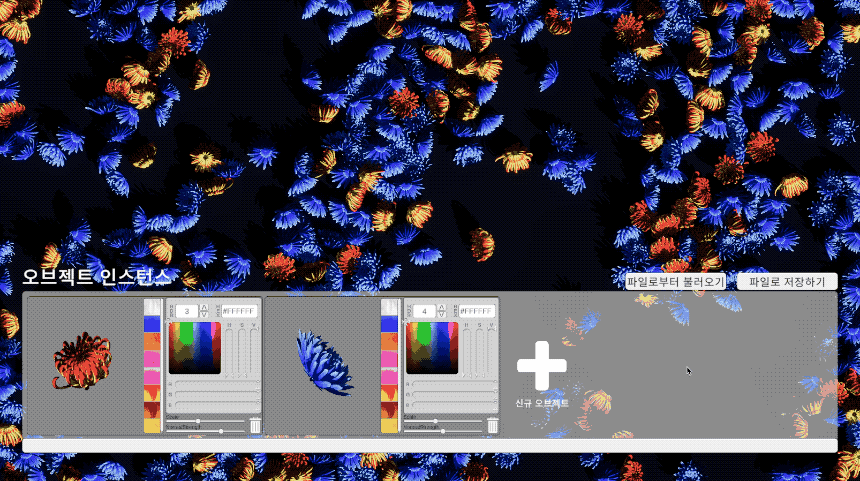This screenshot has width=860, height=481.
Task: Click the V vertical slider in red flower panel
Action: coord(254,351)
